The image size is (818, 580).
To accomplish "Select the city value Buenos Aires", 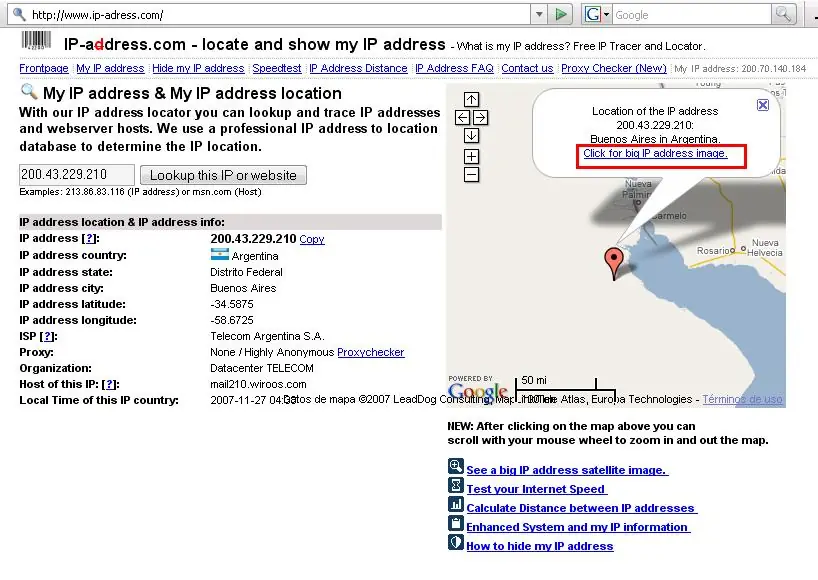I will click(x=243, y=288).
